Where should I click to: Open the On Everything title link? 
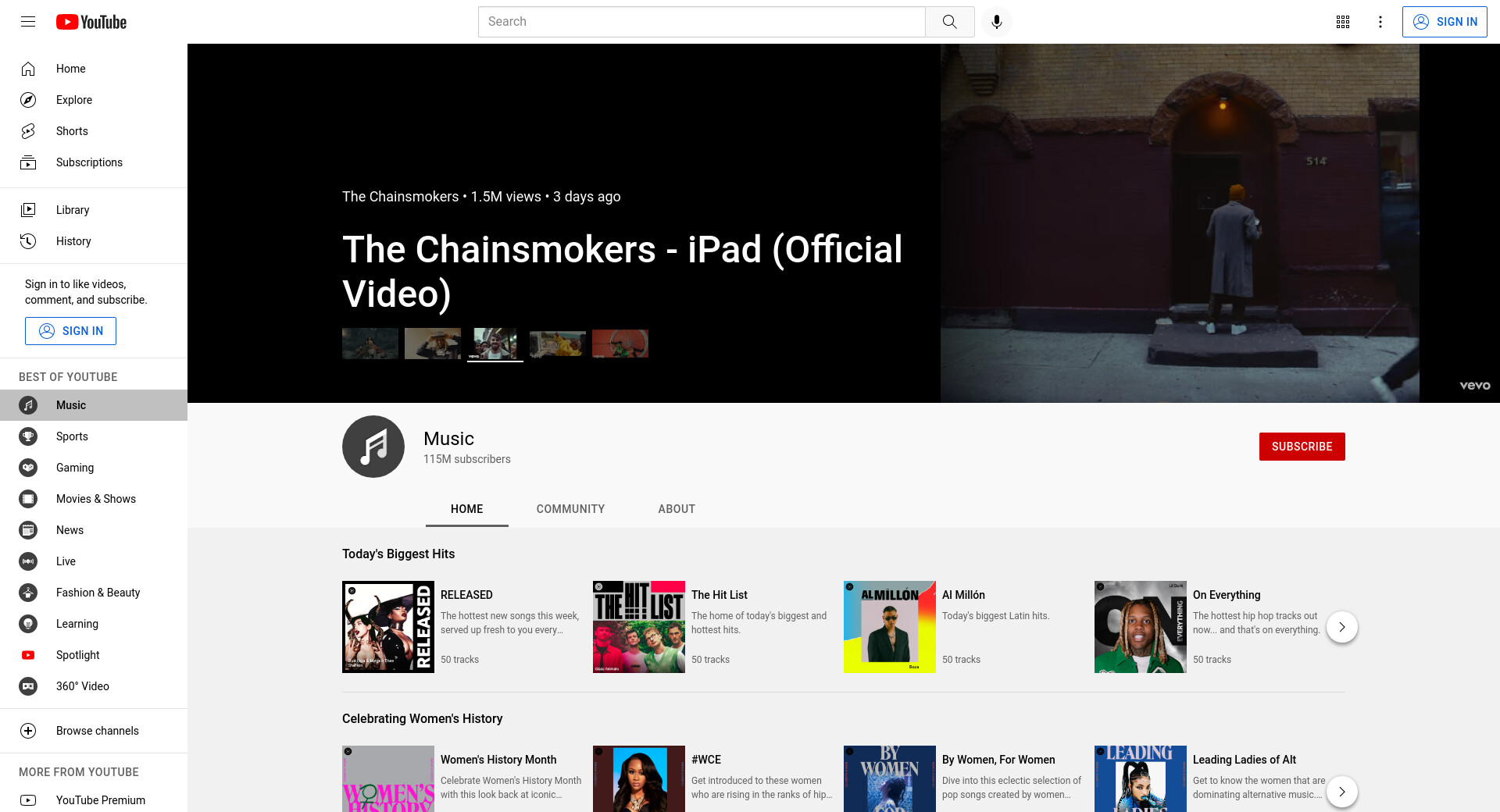(x=1227, y=595)
